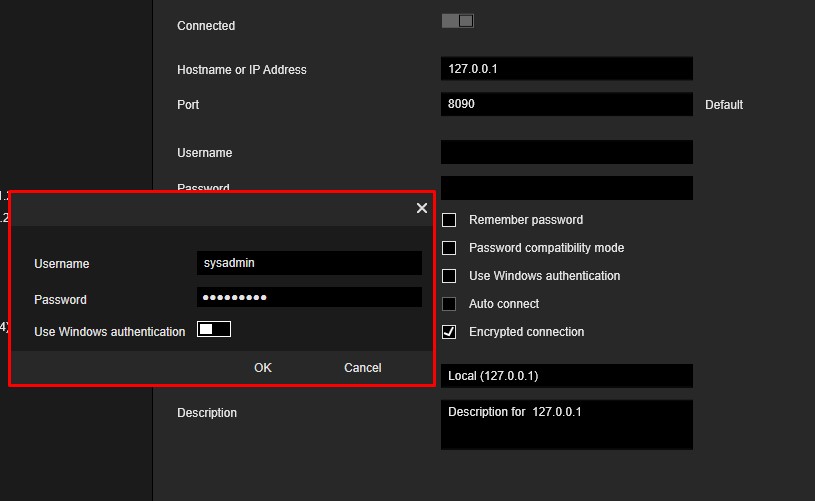Enable the Auto connect checkbox
Screen dimensions: 815x501
pos(449,304)
